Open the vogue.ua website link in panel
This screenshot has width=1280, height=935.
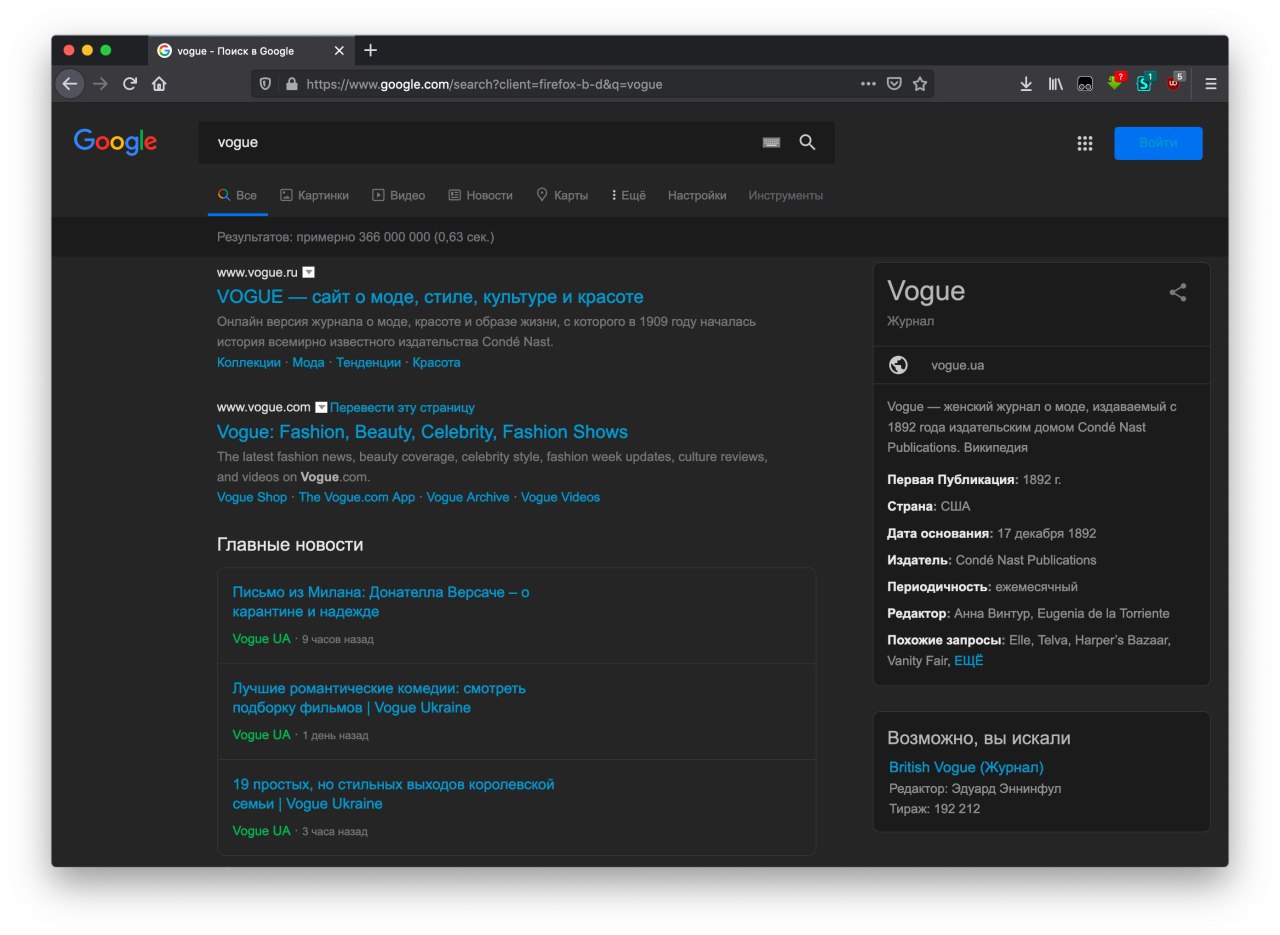coord(957,365)
